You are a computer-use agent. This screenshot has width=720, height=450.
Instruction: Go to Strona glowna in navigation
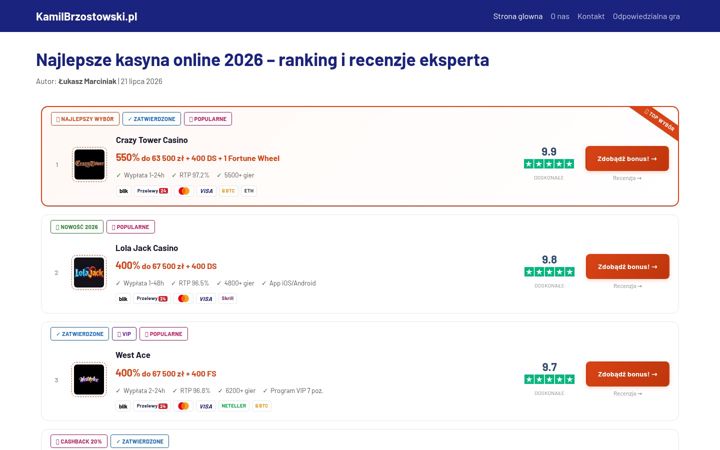click(x=518, y=17)
